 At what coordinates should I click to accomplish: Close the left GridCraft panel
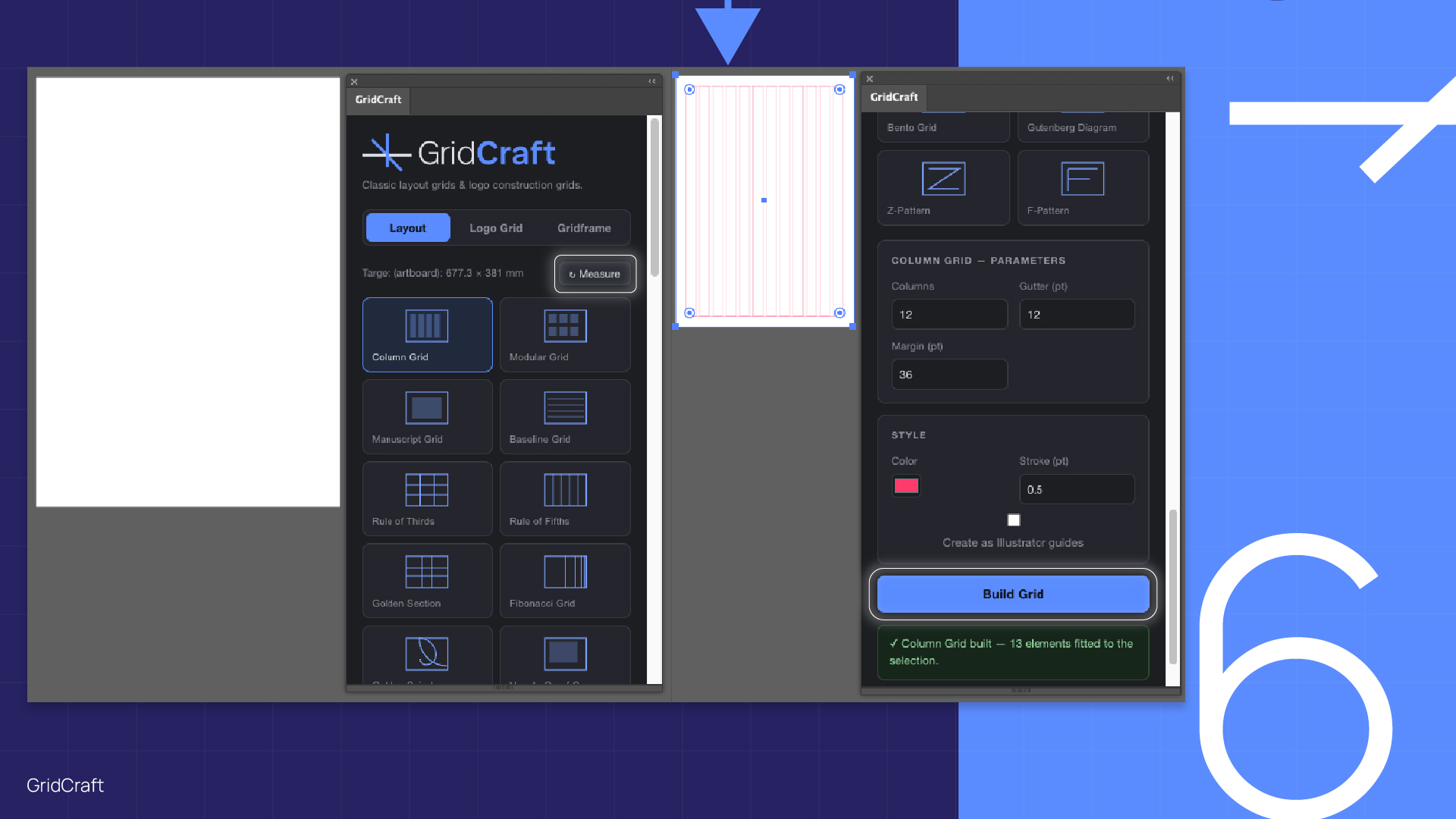tap(354, 81)
